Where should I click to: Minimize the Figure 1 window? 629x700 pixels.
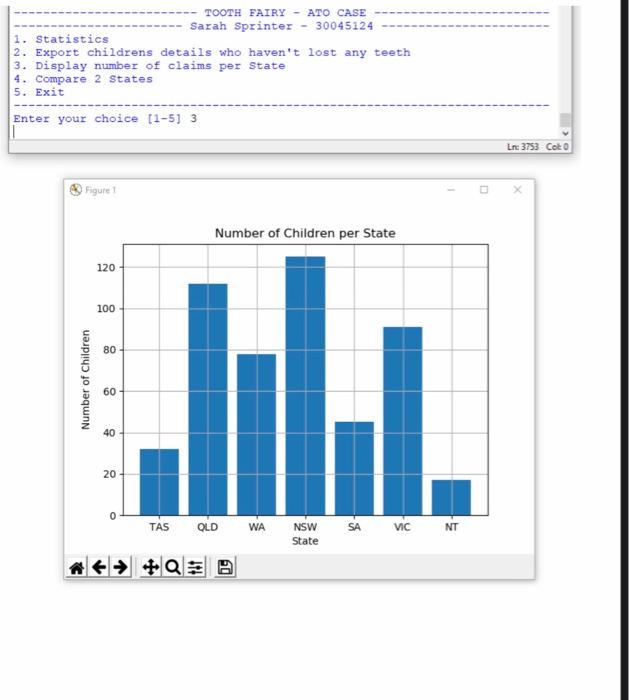451,190
